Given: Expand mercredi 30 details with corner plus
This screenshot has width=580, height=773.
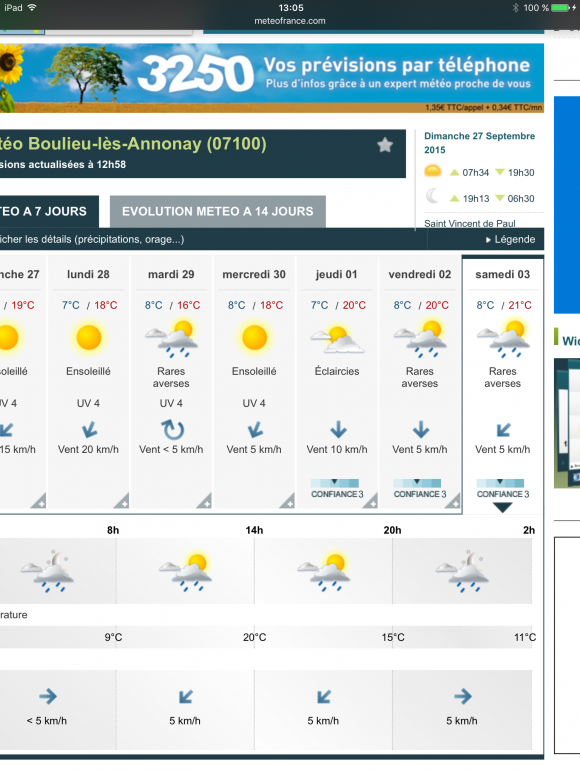Looking at the screenshot, I should pyautogui.click(x=288, y=501).
